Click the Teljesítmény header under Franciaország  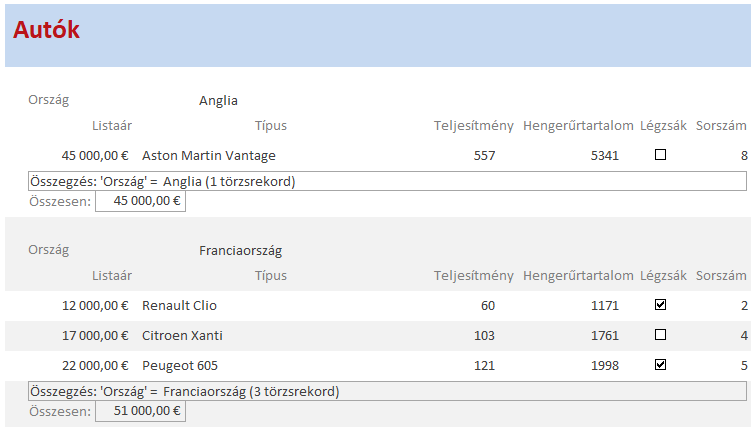coord(474,276)
